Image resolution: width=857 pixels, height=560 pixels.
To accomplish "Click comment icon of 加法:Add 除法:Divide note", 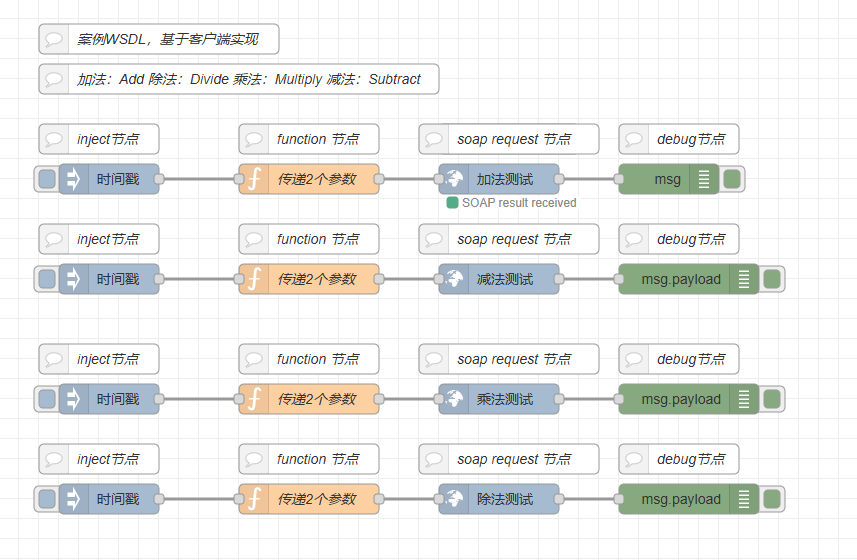I will click(55, 80).
